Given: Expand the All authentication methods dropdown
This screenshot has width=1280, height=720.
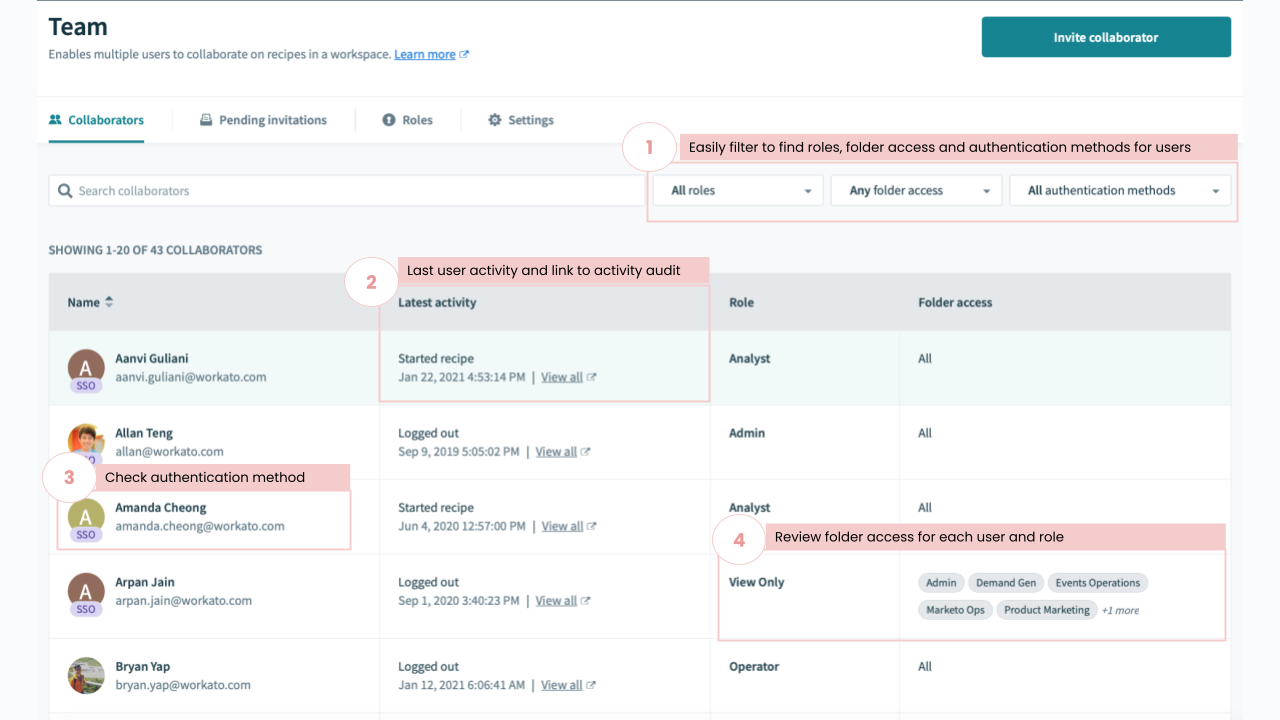Looking at the screenshot, I should pyautogui.click(x=1120, y=191).
